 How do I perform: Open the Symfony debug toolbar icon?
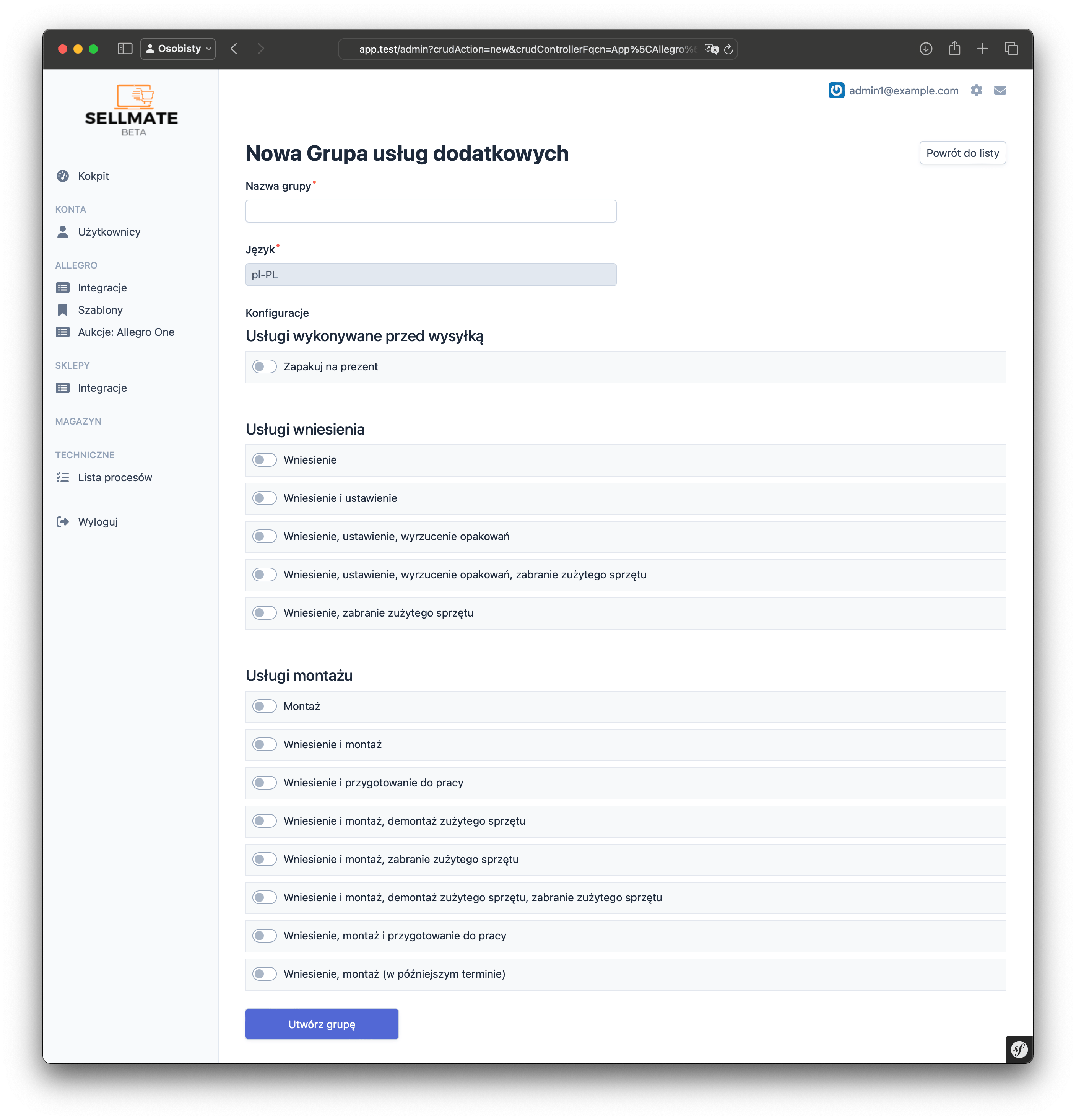pos(1019,1049)
